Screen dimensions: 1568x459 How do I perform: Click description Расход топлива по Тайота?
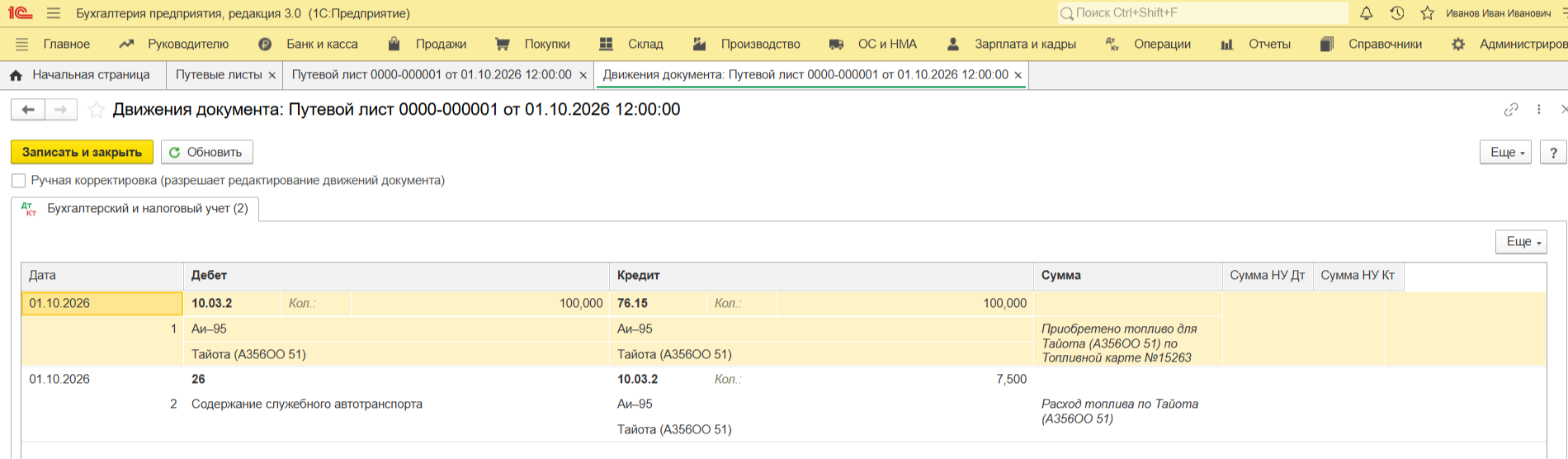[1120, 411]
